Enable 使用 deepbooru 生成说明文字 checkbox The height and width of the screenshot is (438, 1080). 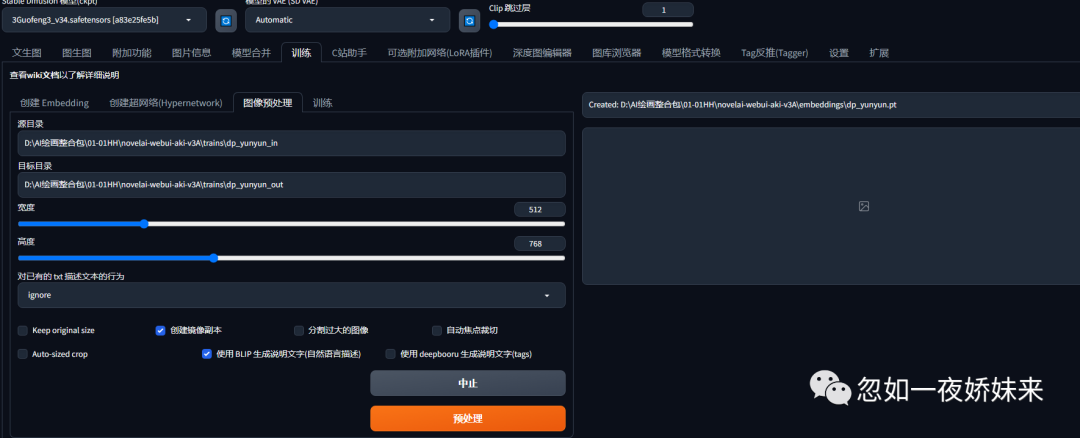click(x=391, y=354)
